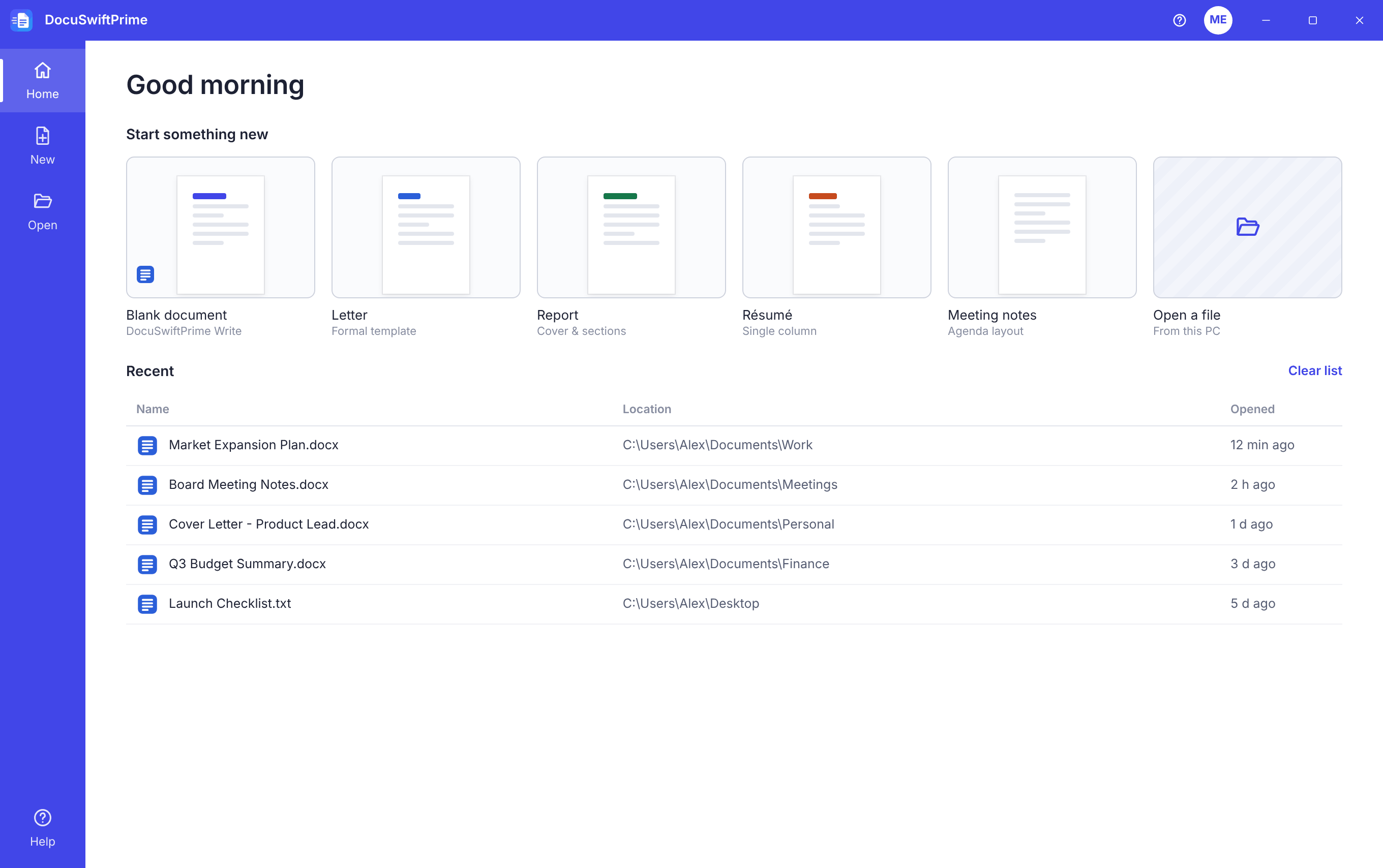Open Cover Letter - Product Lead.docx

[x=734, y=524]
